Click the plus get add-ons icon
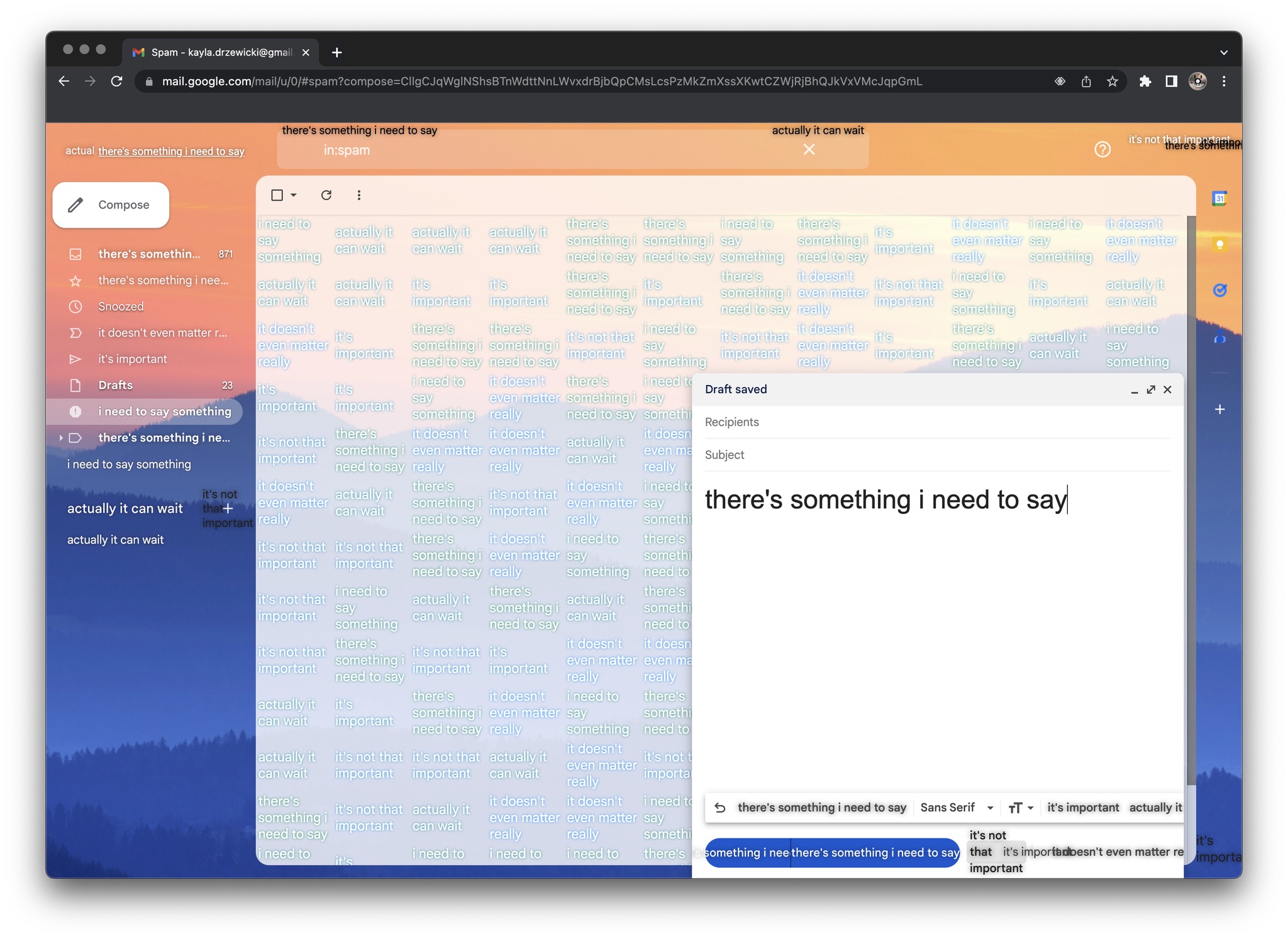This screenshot has height=939, width=1288. click(1219, 409)
